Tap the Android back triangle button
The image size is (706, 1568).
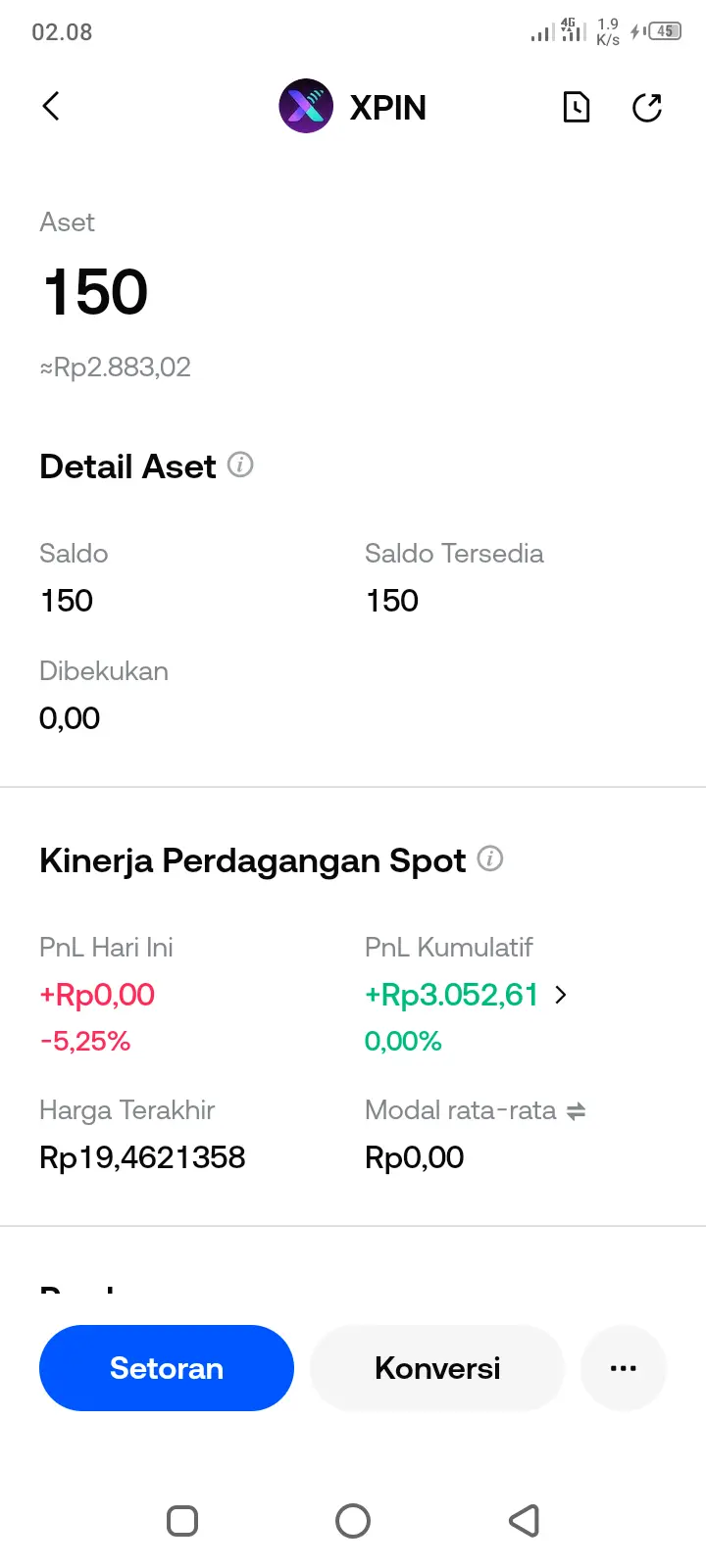click(524, 1521)
